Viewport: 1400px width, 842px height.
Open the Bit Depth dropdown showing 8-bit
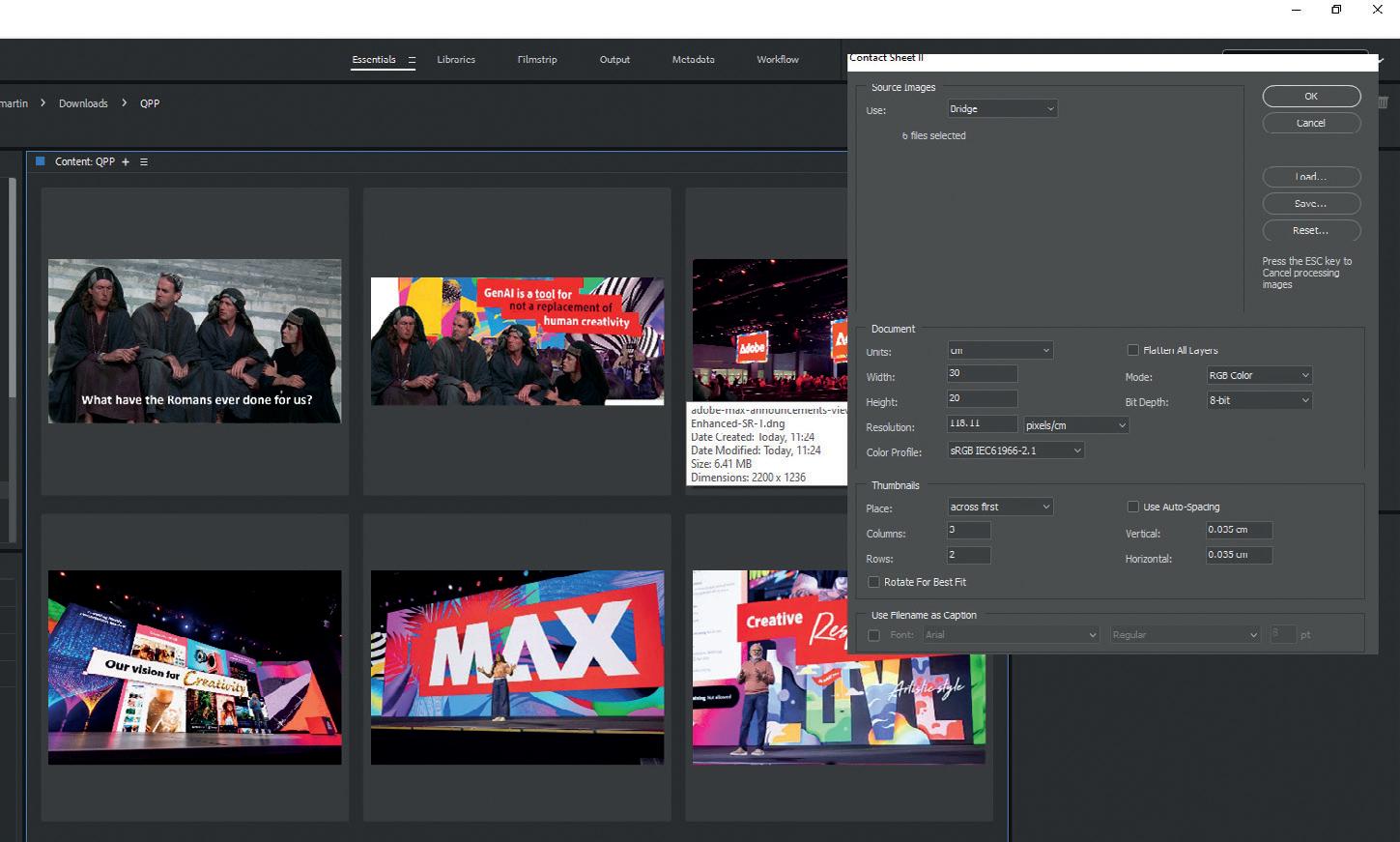tap(1259, 400)
